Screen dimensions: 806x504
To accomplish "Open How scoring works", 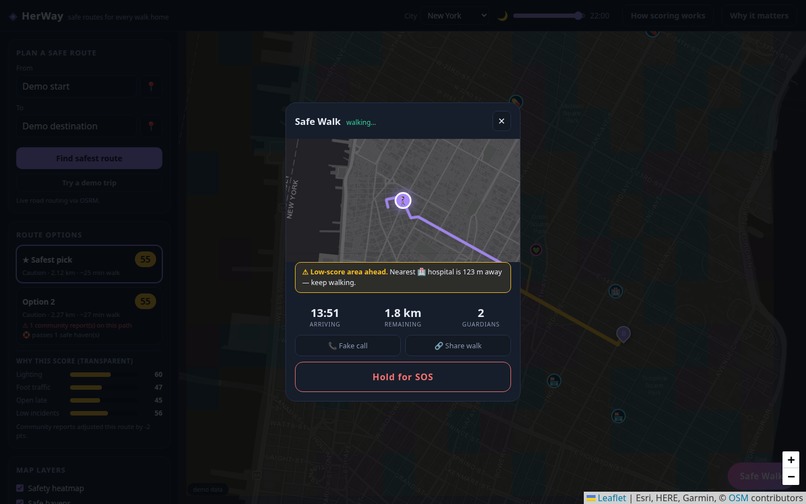I will click(x=668, y=15).
